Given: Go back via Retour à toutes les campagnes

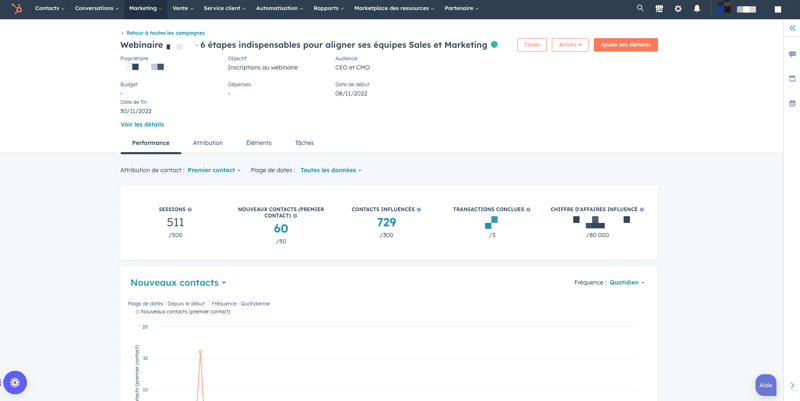Looking at the screenshot, I should (x=163, y=33).
